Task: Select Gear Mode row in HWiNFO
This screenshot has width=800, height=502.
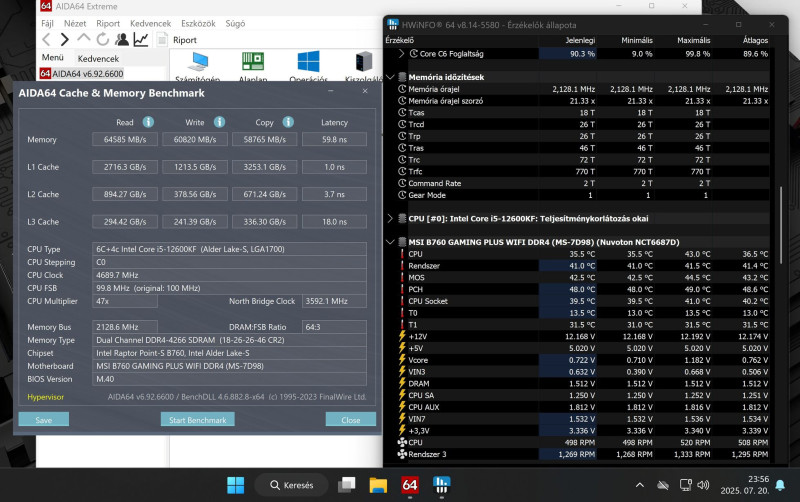Action: pos(583,195)
